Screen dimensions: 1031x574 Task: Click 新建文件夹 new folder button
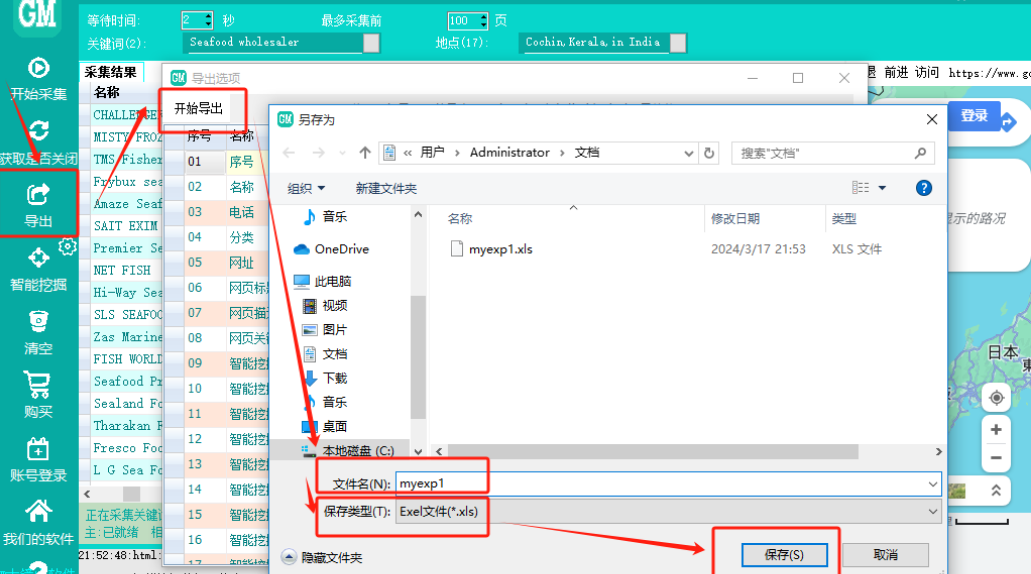coord(386,189)
